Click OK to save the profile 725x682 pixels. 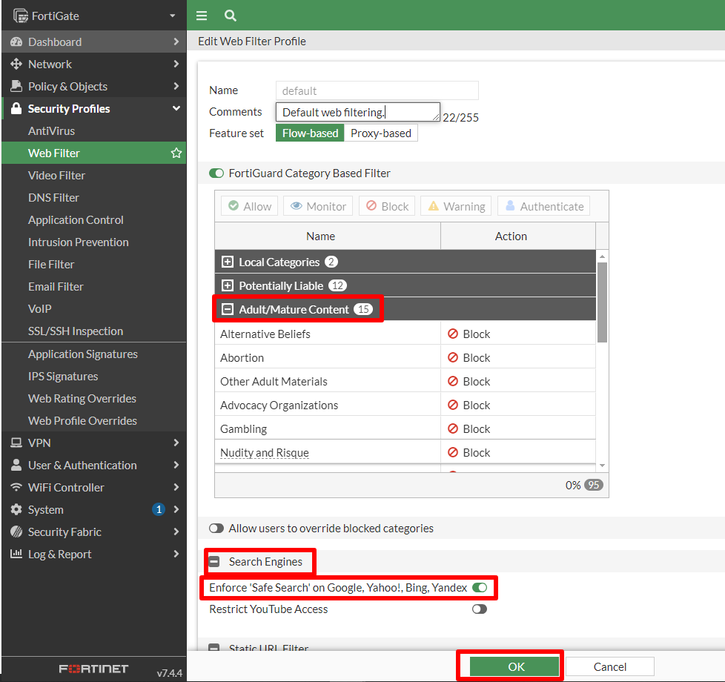tap(515, 667)
